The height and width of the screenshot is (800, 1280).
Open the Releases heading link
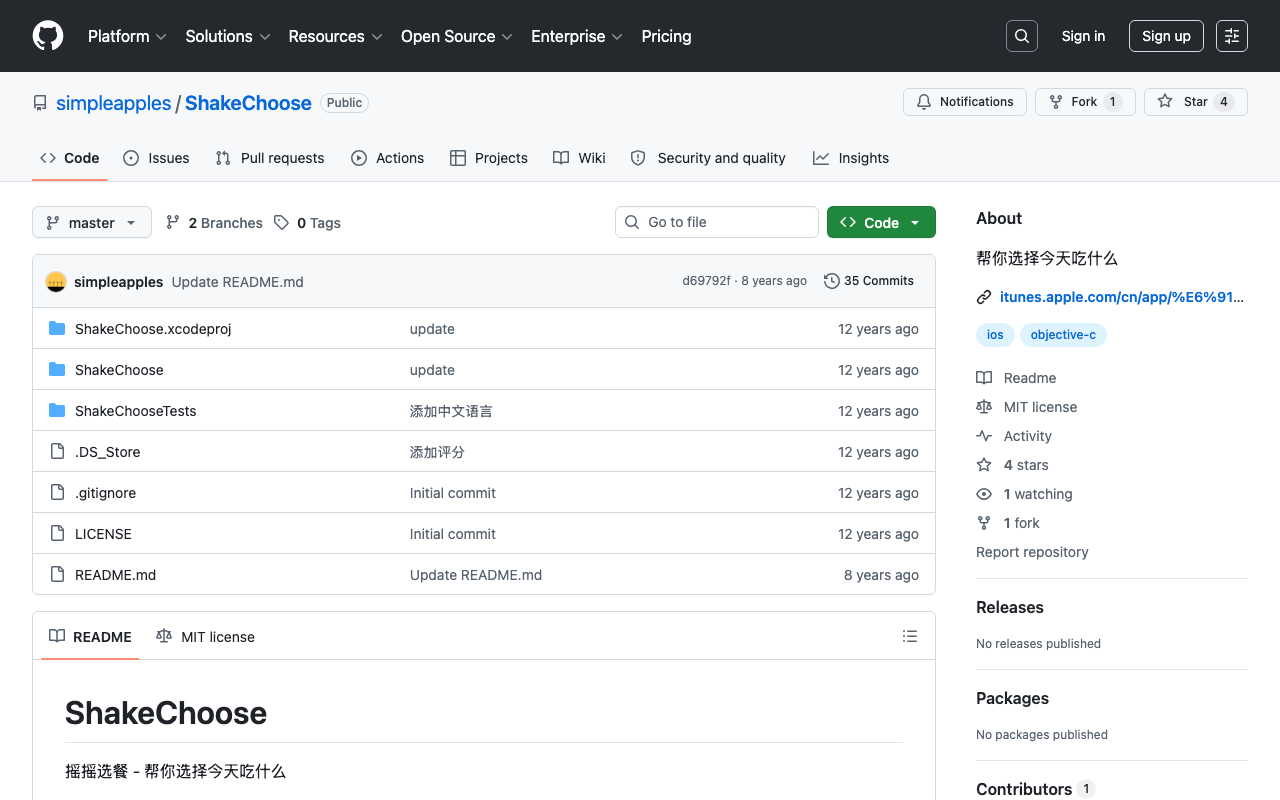(1010, 607)
